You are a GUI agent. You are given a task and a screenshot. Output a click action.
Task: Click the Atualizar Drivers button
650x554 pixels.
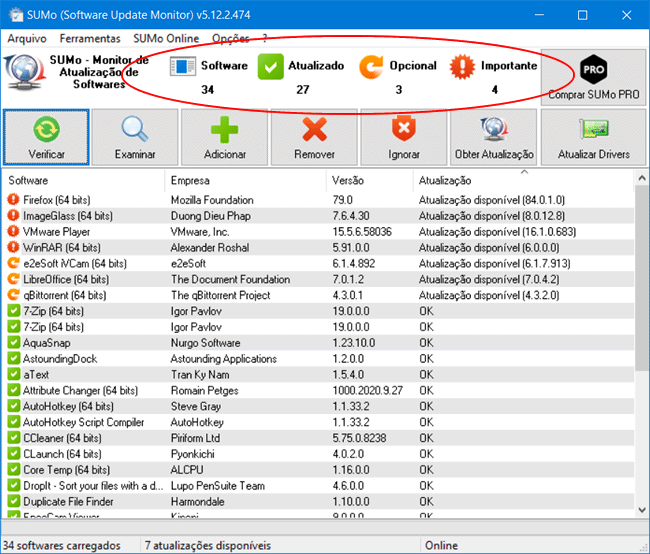click(594, 137)
